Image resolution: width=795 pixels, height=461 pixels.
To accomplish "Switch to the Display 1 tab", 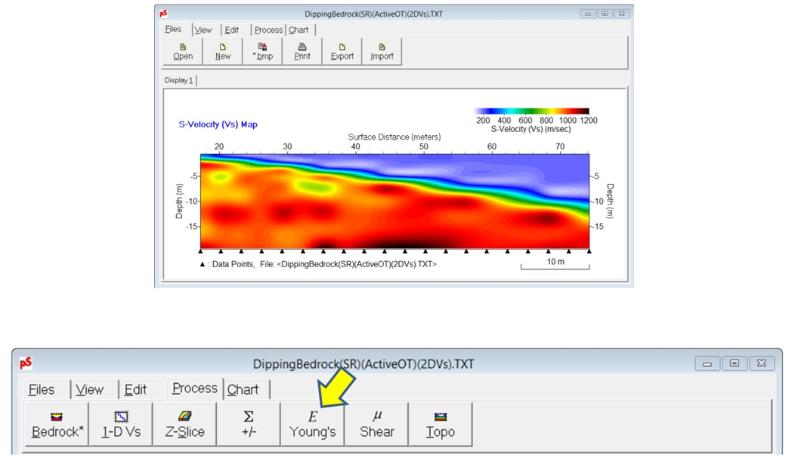I will click(180, 79).
